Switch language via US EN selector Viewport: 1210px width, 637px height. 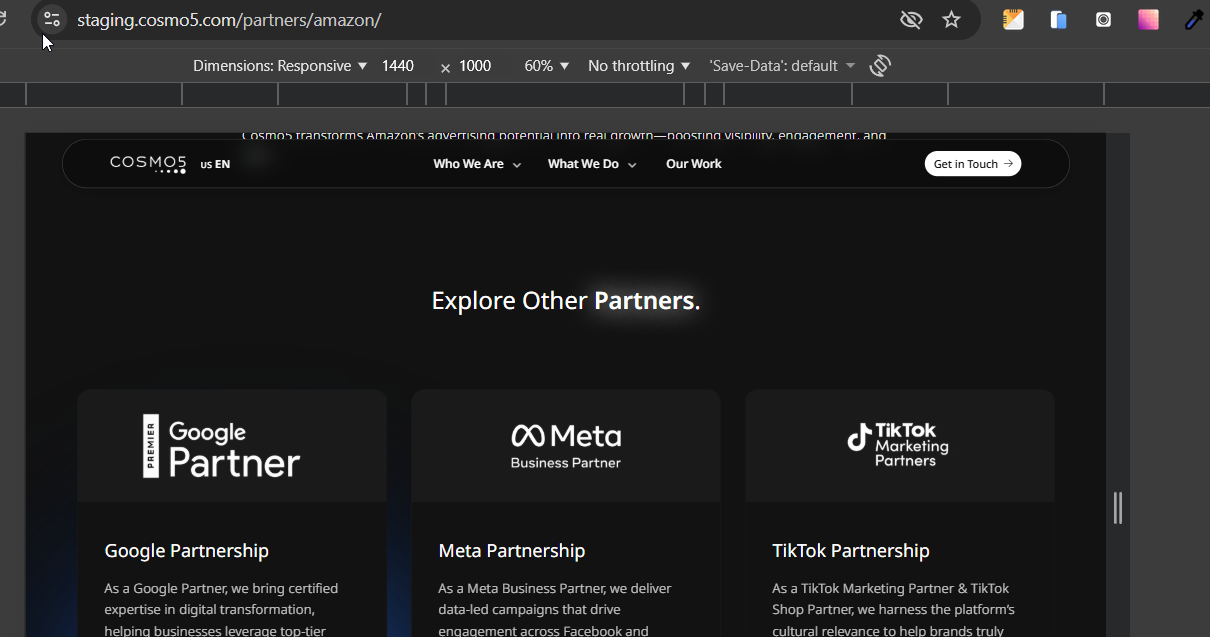tap(215, 165)
